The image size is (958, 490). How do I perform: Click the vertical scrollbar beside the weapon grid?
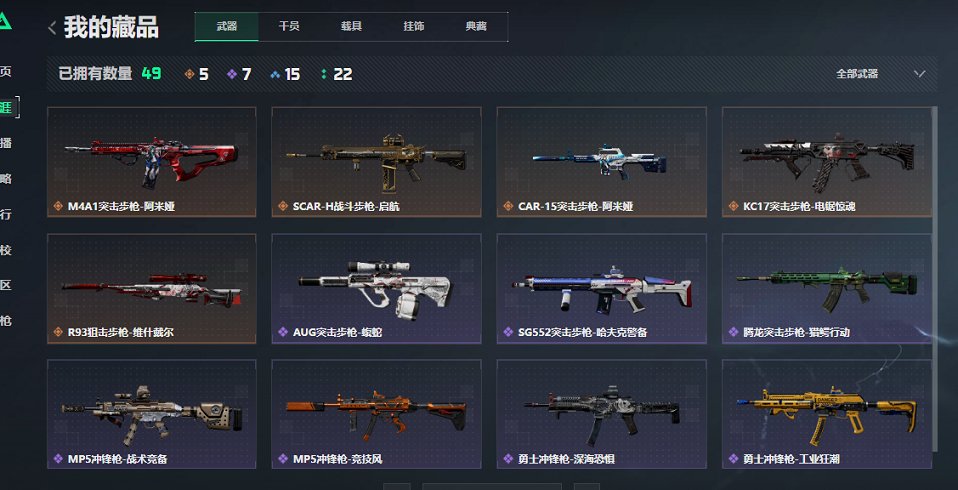pyautogui.click(x=934, y=278)
